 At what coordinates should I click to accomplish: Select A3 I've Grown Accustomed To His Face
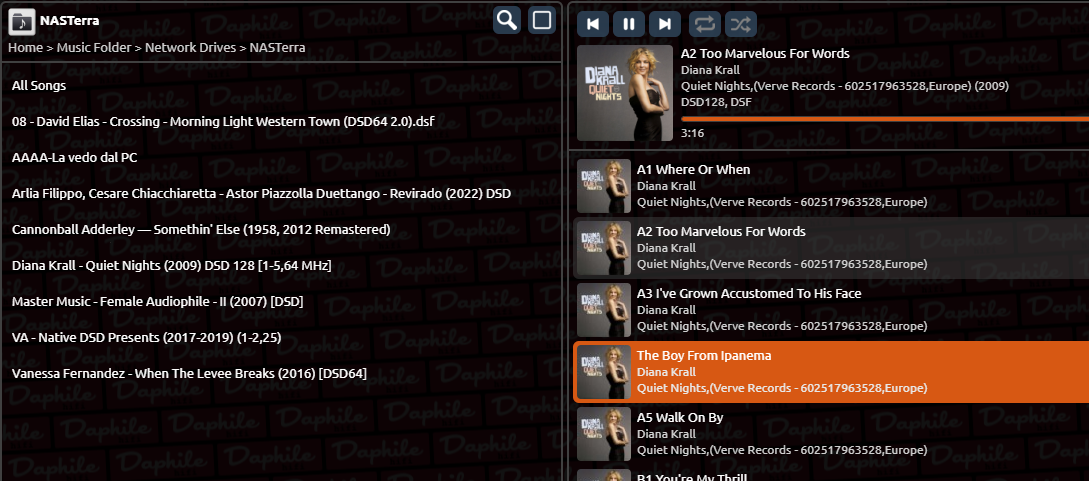[831, 310]
